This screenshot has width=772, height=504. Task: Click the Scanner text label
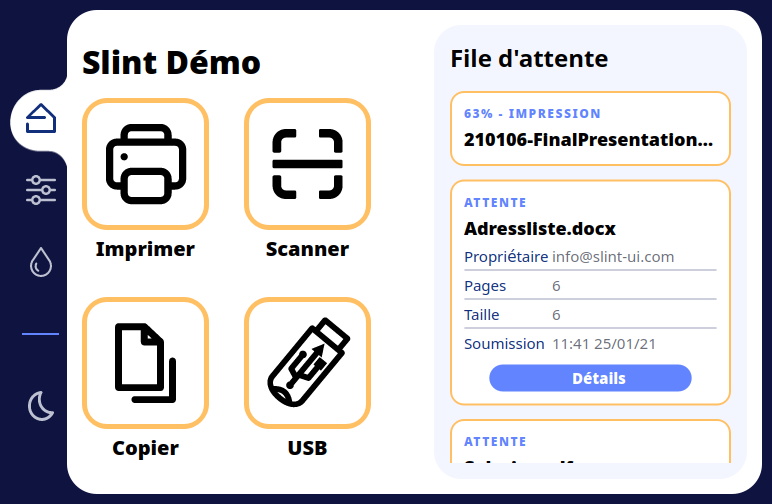click(x=307, y=249)
